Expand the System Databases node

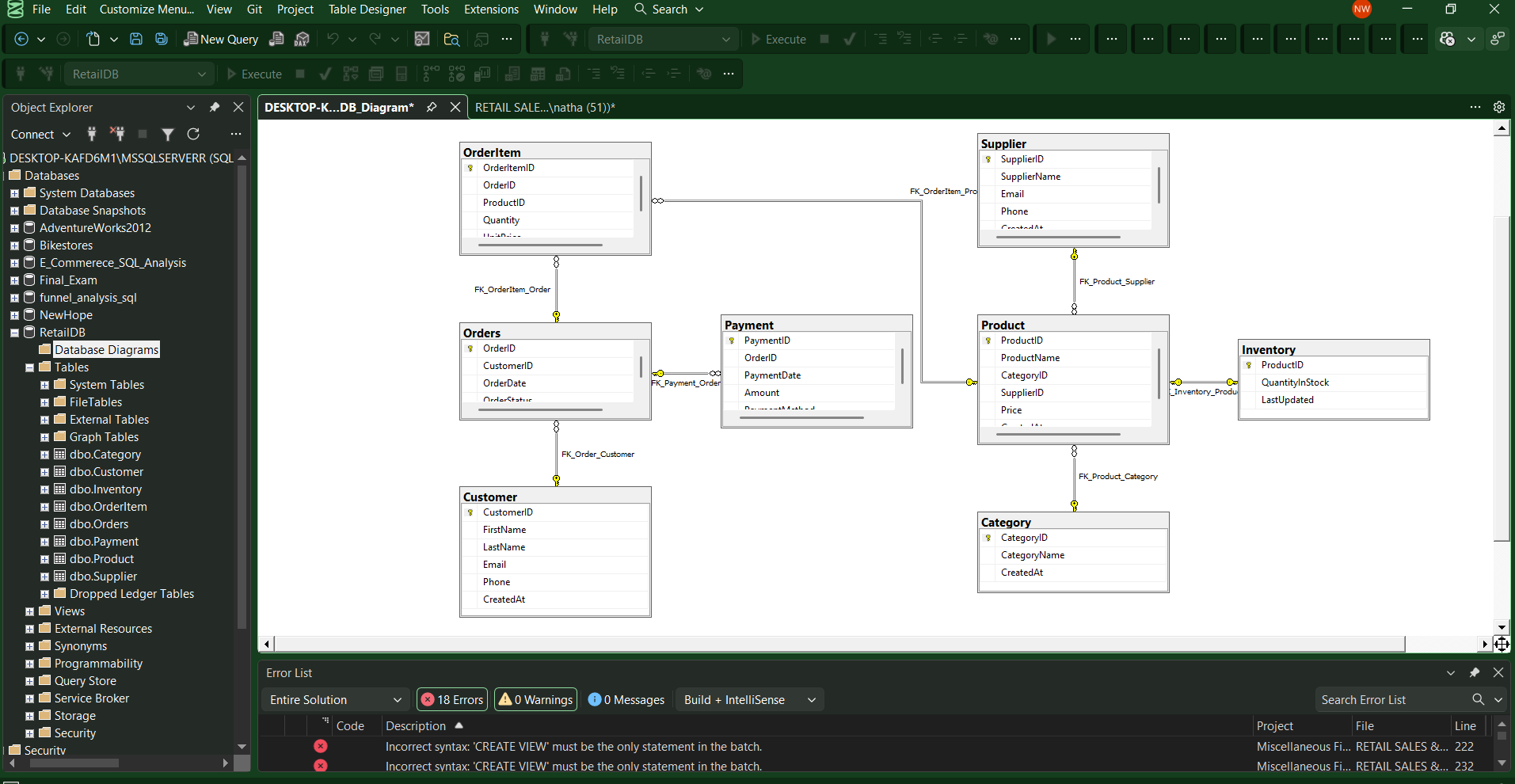(x=13, y=192)
